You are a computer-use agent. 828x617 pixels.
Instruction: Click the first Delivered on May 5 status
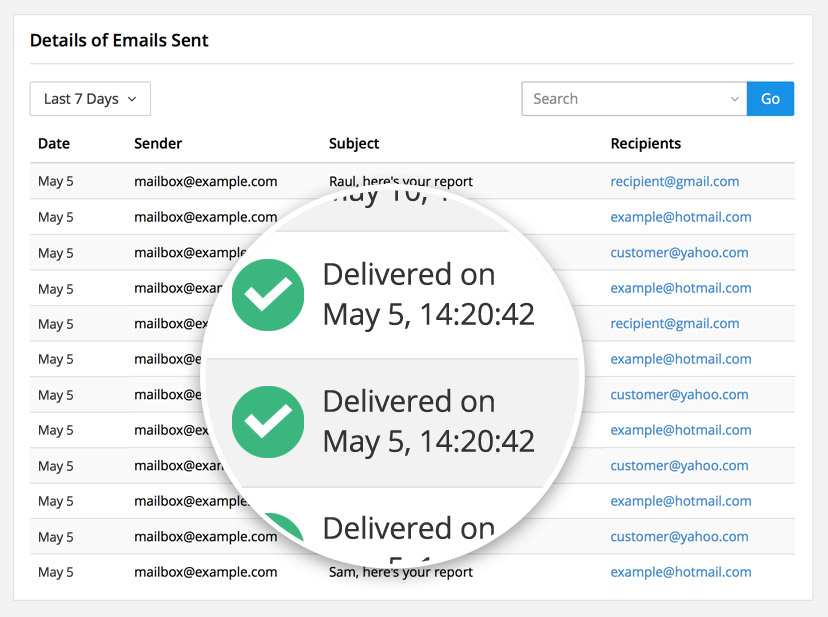pos(428,295)
